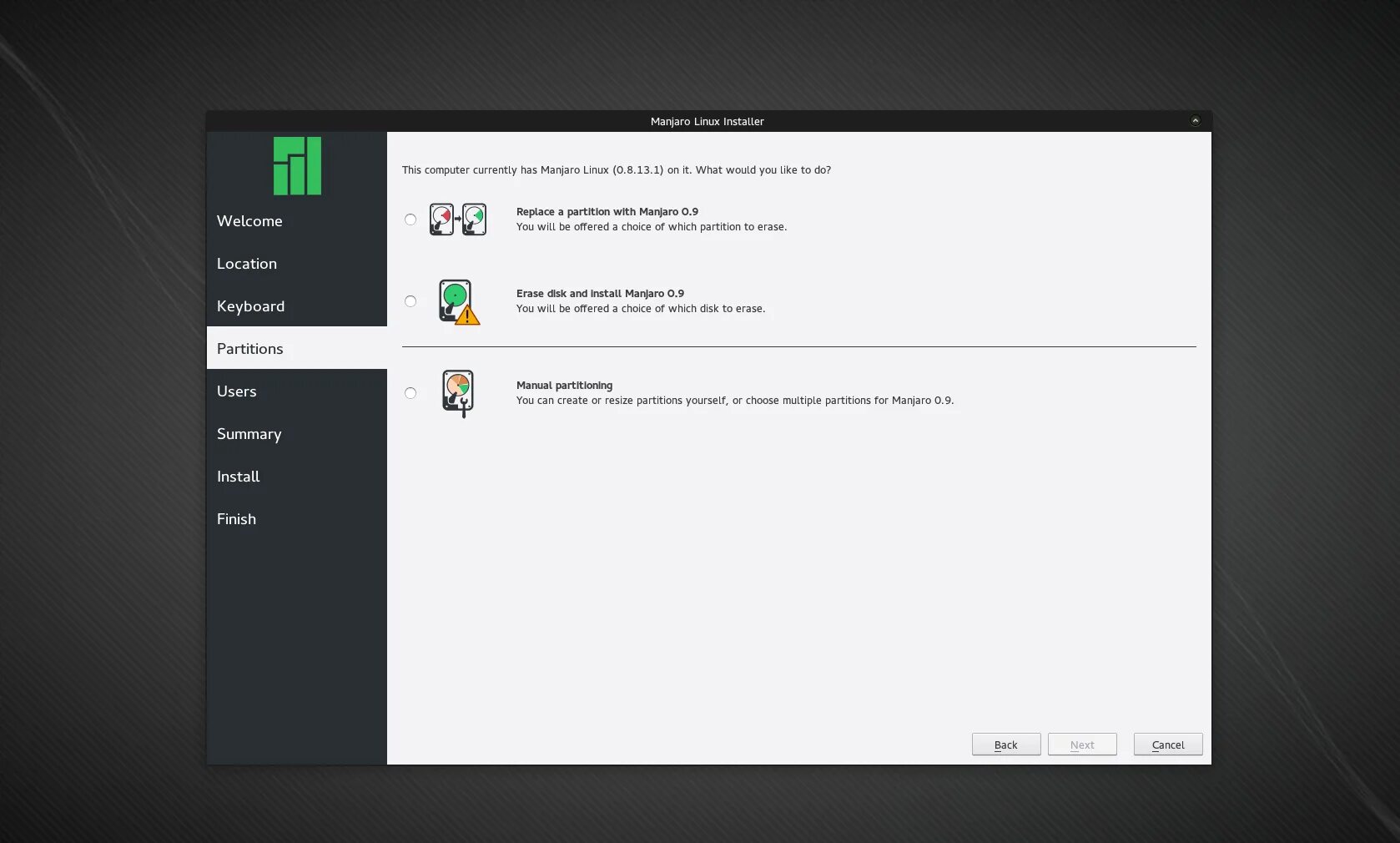Go to the Users step
1400x843 pixels.
(236, 391)
